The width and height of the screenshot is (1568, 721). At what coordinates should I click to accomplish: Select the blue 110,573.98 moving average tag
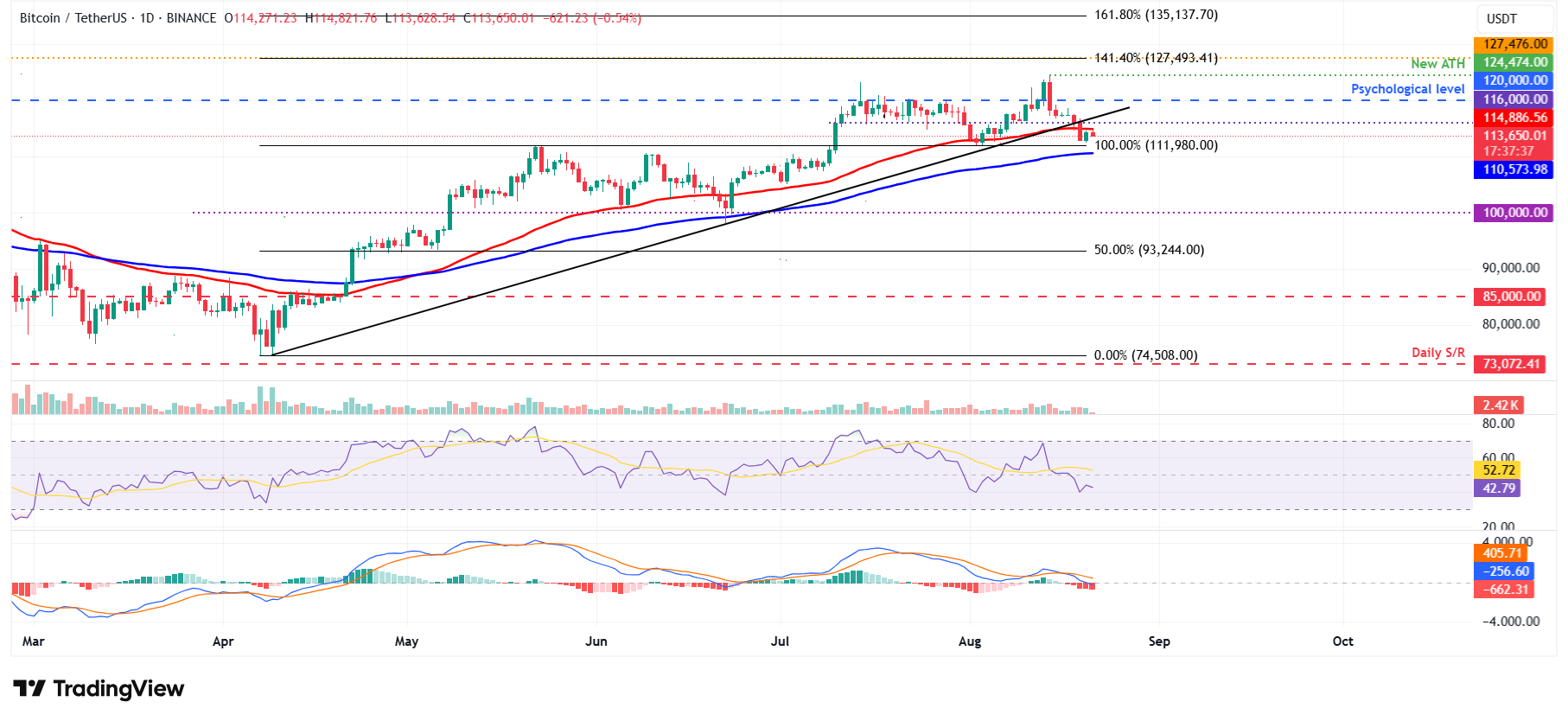pos(1514,169)
